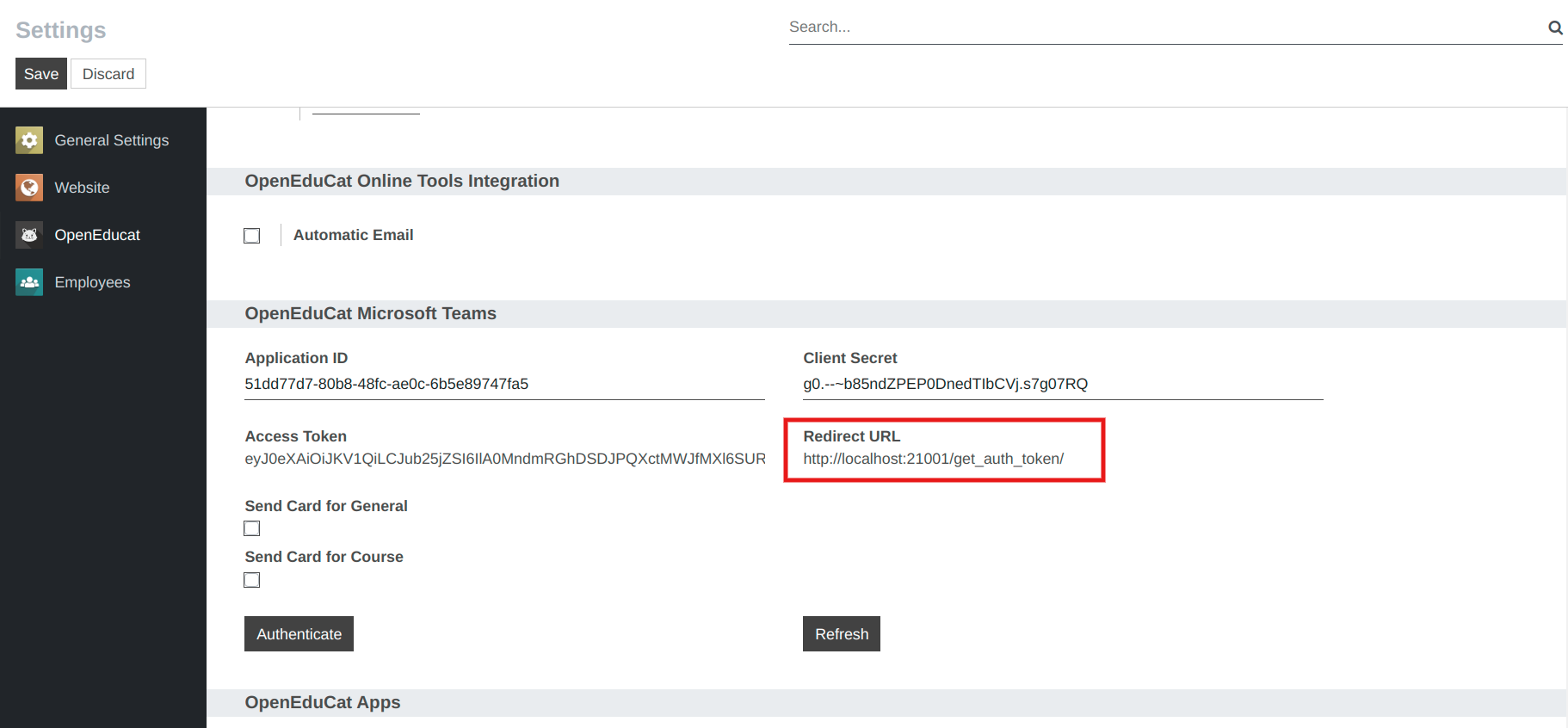Tick the Send Card for General checkbox
The height and width of the screenshot is (728, 1568).
coord(252,528)
